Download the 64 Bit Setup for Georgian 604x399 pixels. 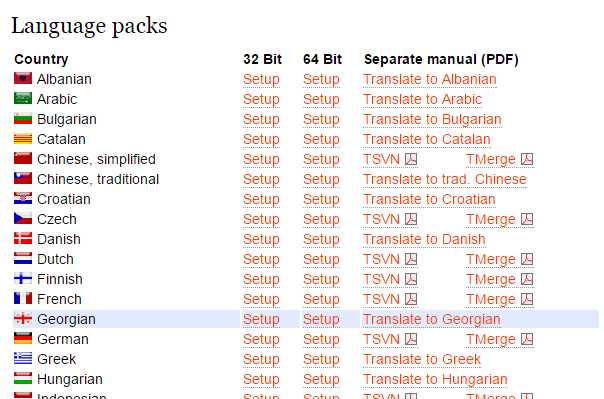coord(321,320)
